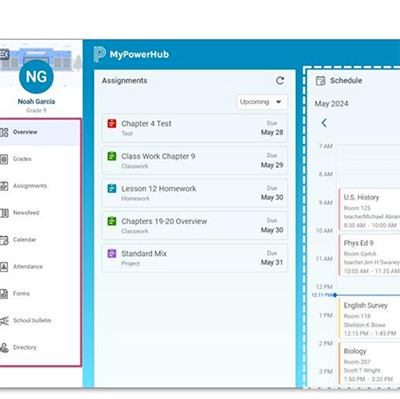The image size is (400, 399).
Task: Click the 10 AM time label
Action: tap(324, 231)
